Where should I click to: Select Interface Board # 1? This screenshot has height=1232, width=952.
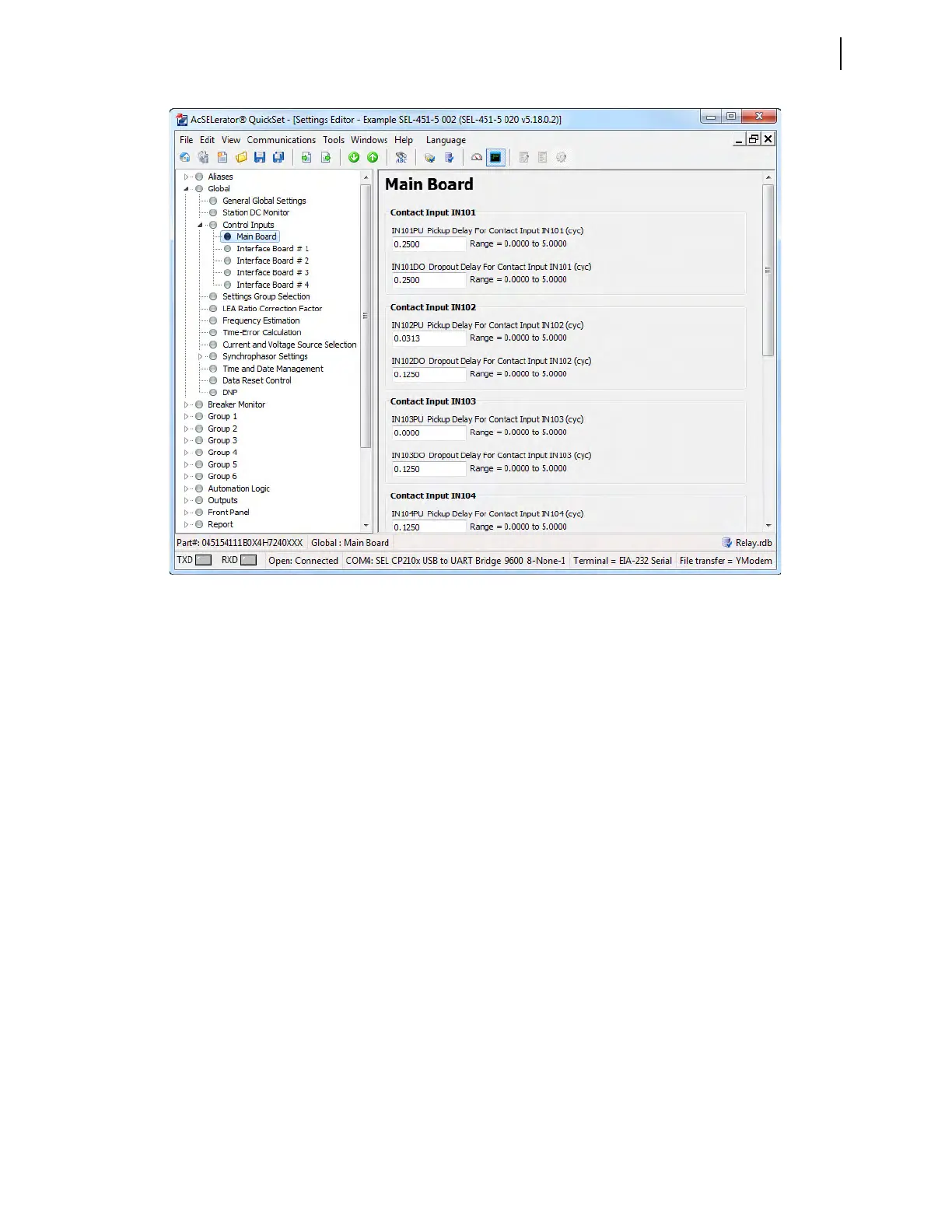(273, 249)
